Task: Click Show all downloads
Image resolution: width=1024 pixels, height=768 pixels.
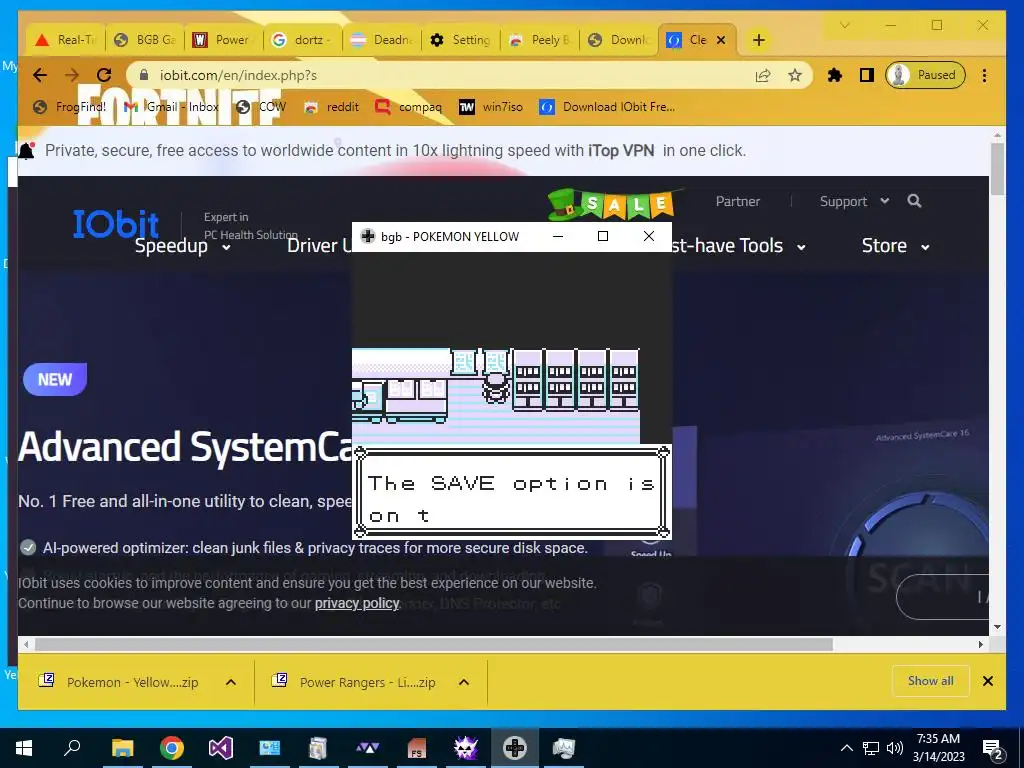Action: pos(930,681)
